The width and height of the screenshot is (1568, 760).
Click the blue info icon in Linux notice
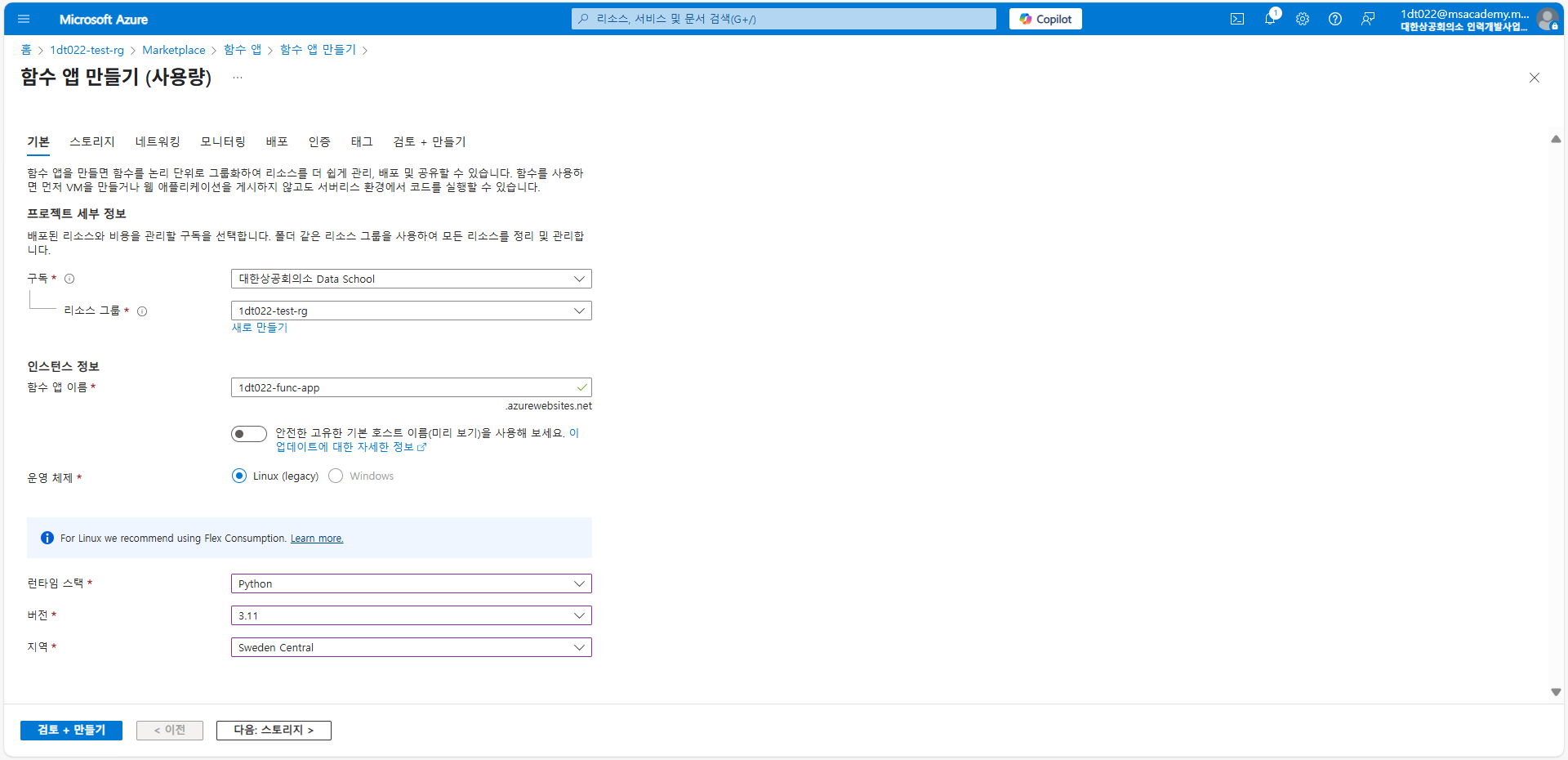click(47, 538)
